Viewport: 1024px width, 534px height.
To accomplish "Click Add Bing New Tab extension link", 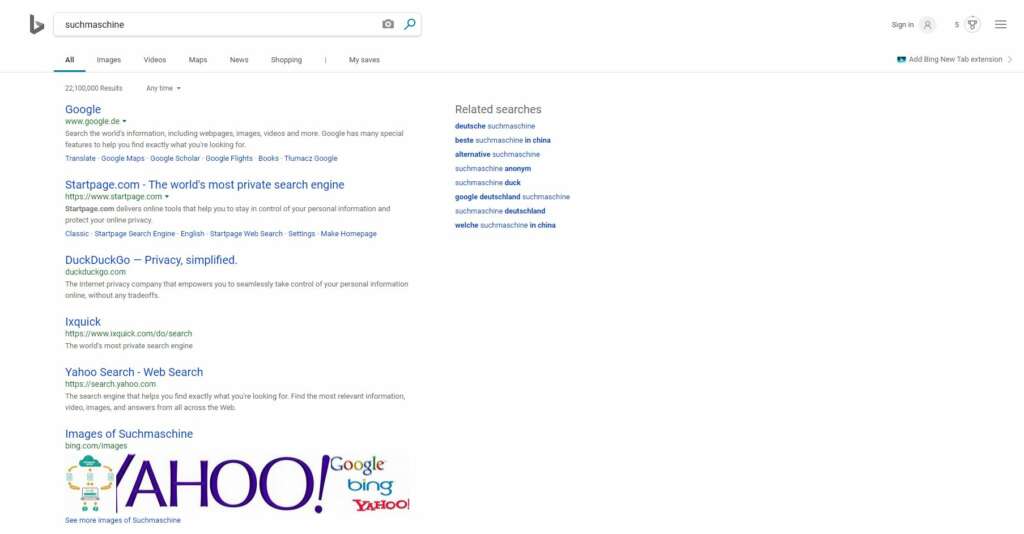I will pos(955,59).
